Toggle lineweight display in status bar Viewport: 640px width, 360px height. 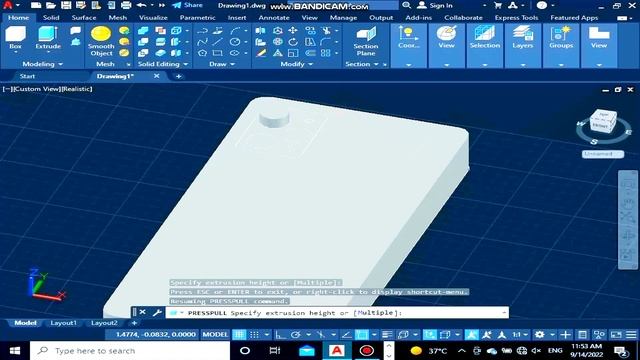point(387,335)
